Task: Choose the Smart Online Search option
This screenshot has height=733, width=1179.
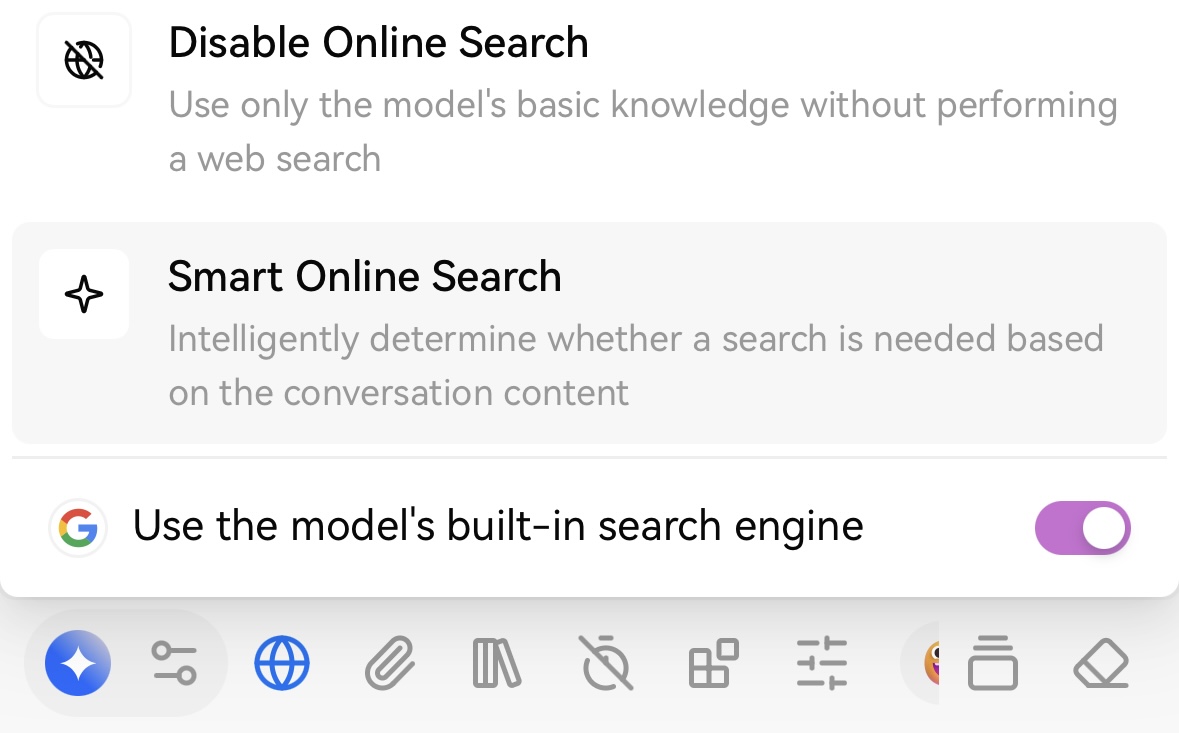Action: (x=590, y=332)
